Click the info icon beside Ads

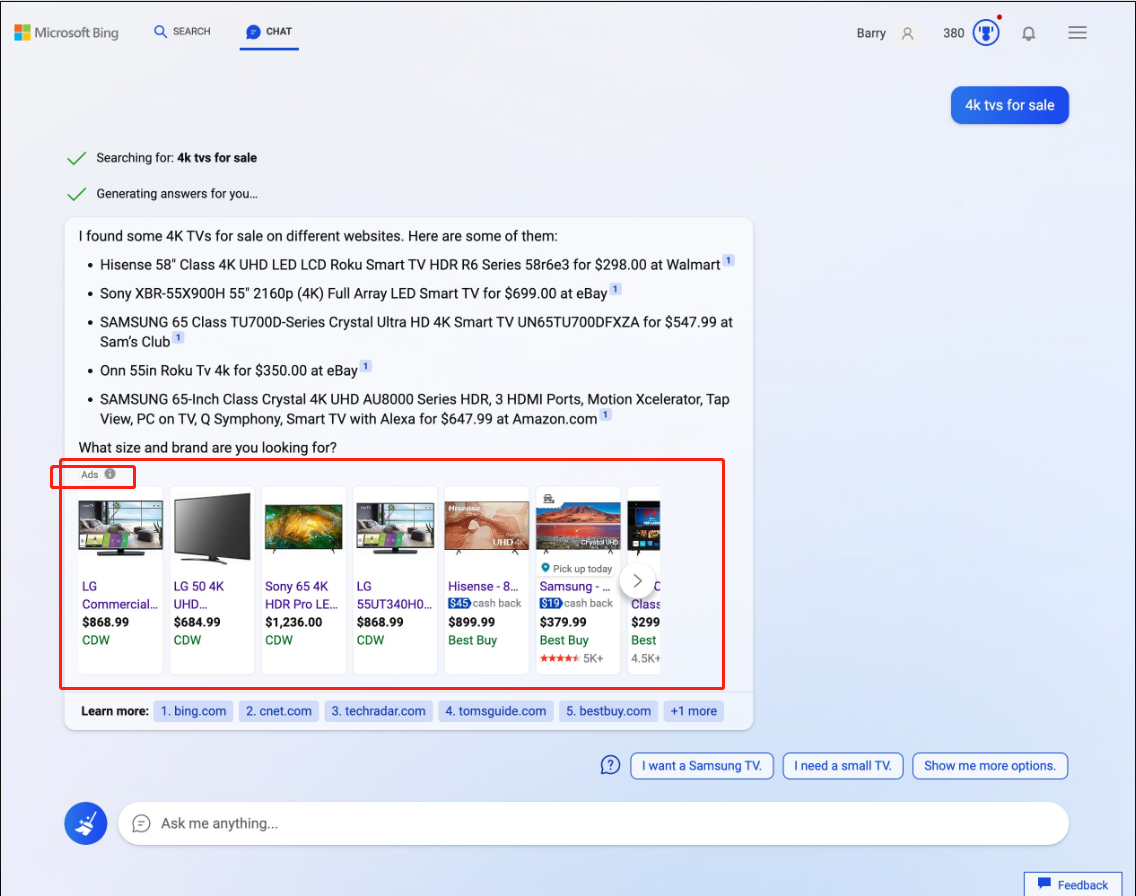pos(110,474)
